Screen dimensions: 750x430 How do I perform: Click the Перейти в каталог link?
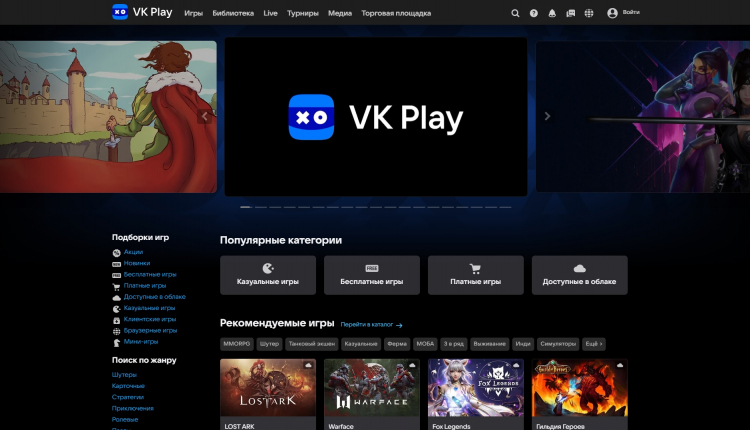(x=370, y=325)
